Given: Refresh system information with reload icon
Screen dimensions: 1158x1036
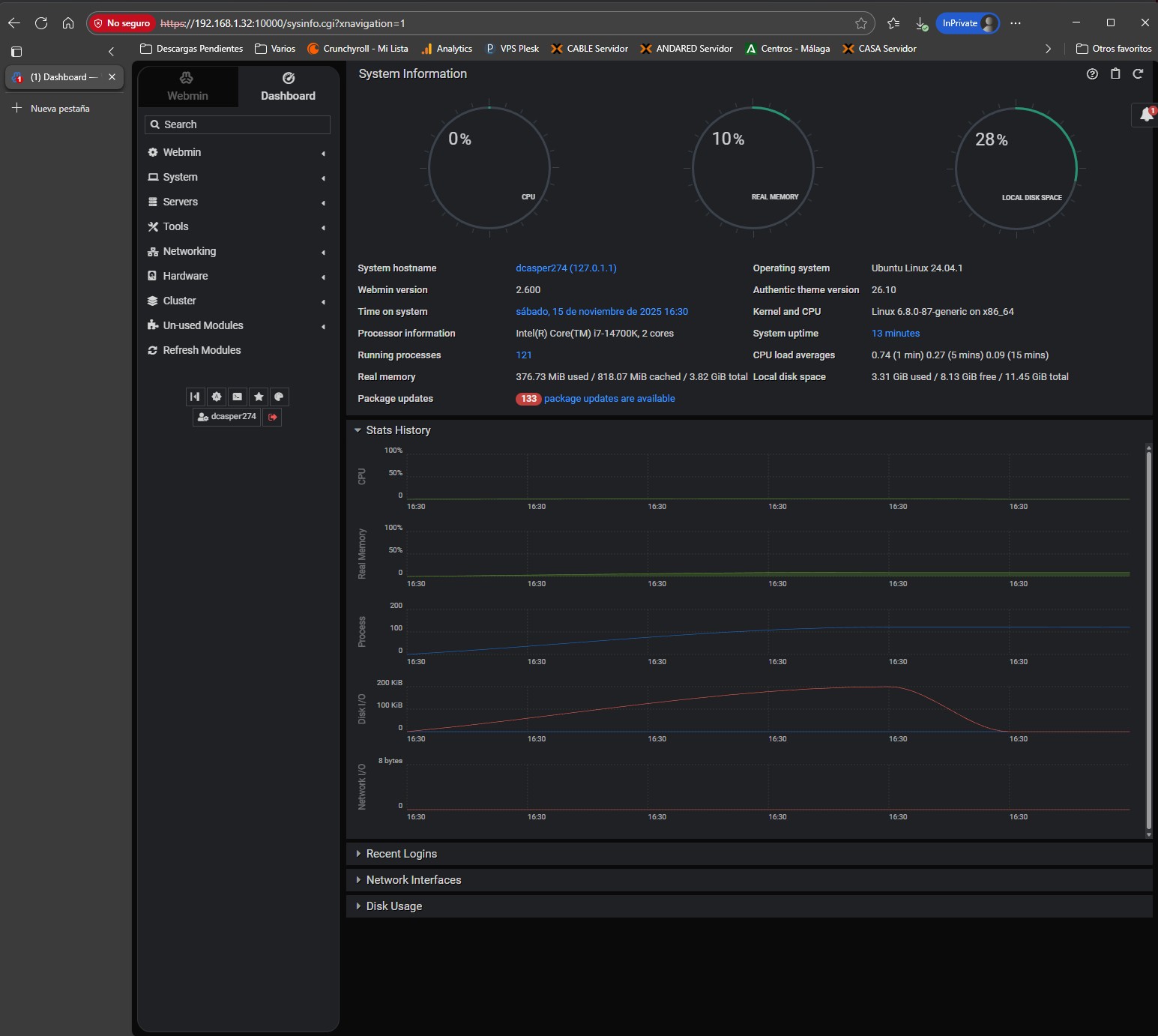Looking at the screenshot, I should pos(1138,73).
